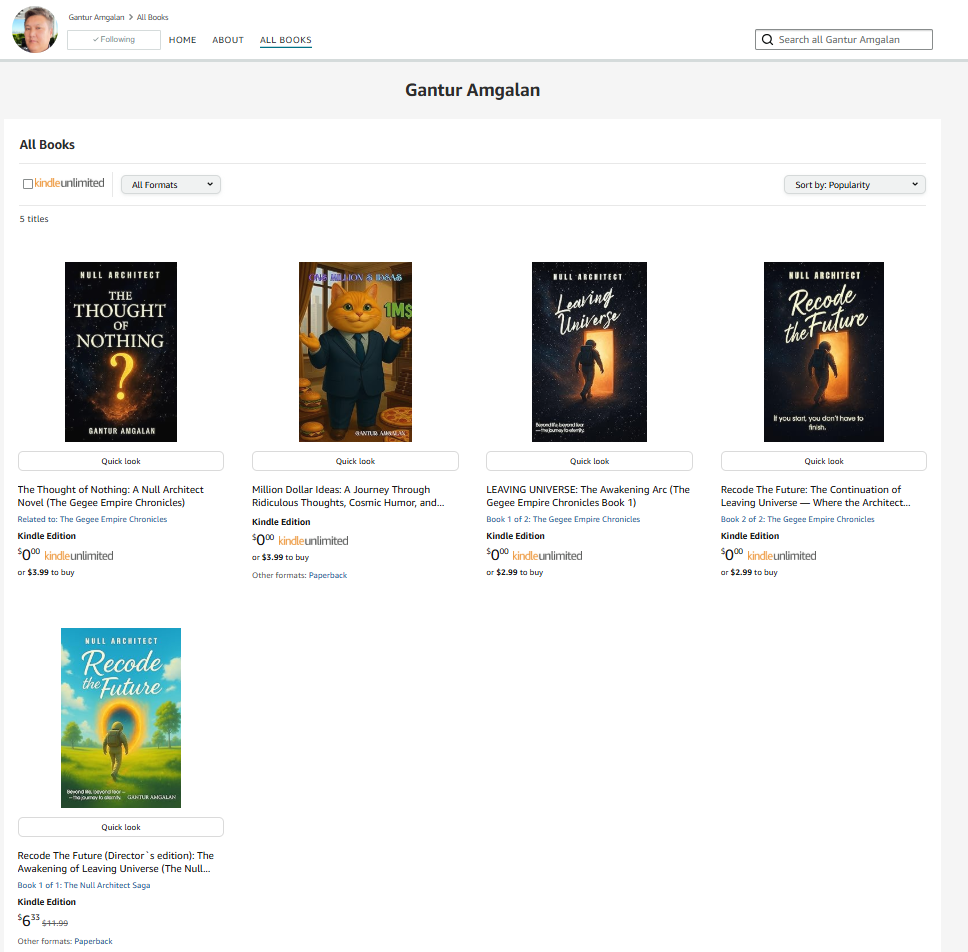968x952 pixels.
Task: Expand the All Formats dropdown
Action: click(x=171, y=185)
